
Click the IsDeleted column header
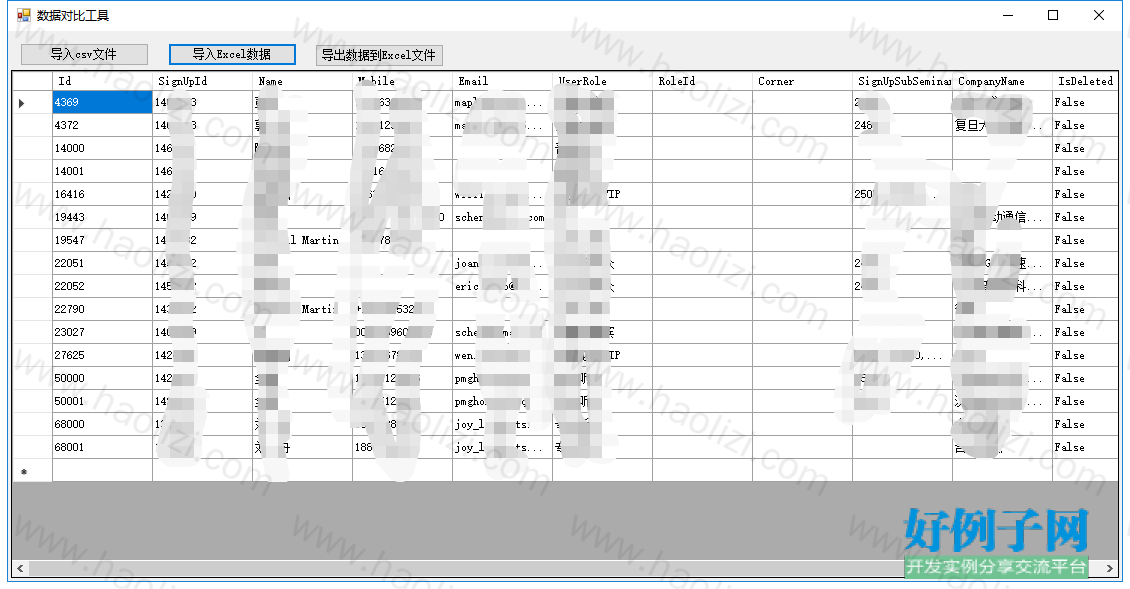pos(1085,81)
